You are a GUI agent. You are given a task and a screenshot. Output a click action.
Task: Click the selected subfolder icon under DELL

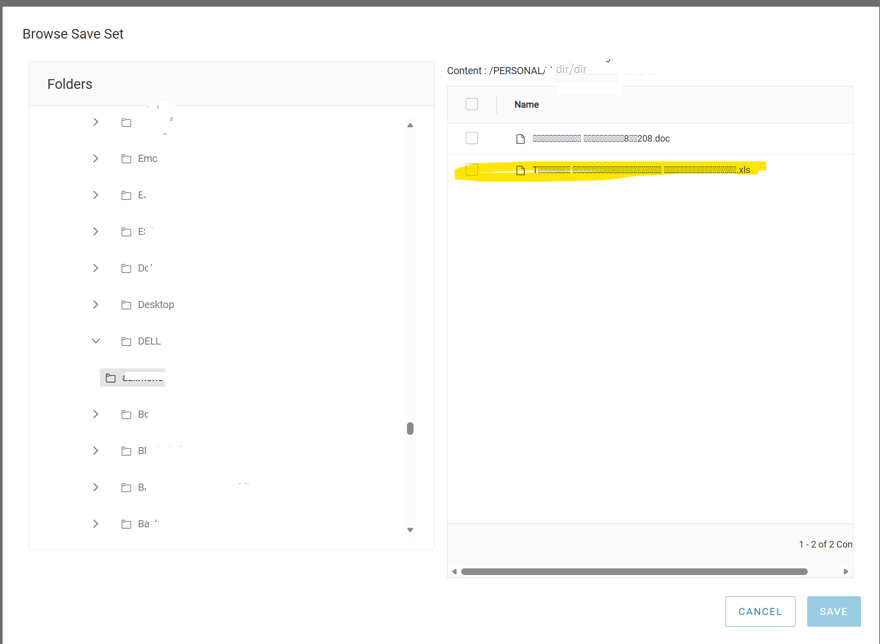pyautogui.click(x=111, y=378)
